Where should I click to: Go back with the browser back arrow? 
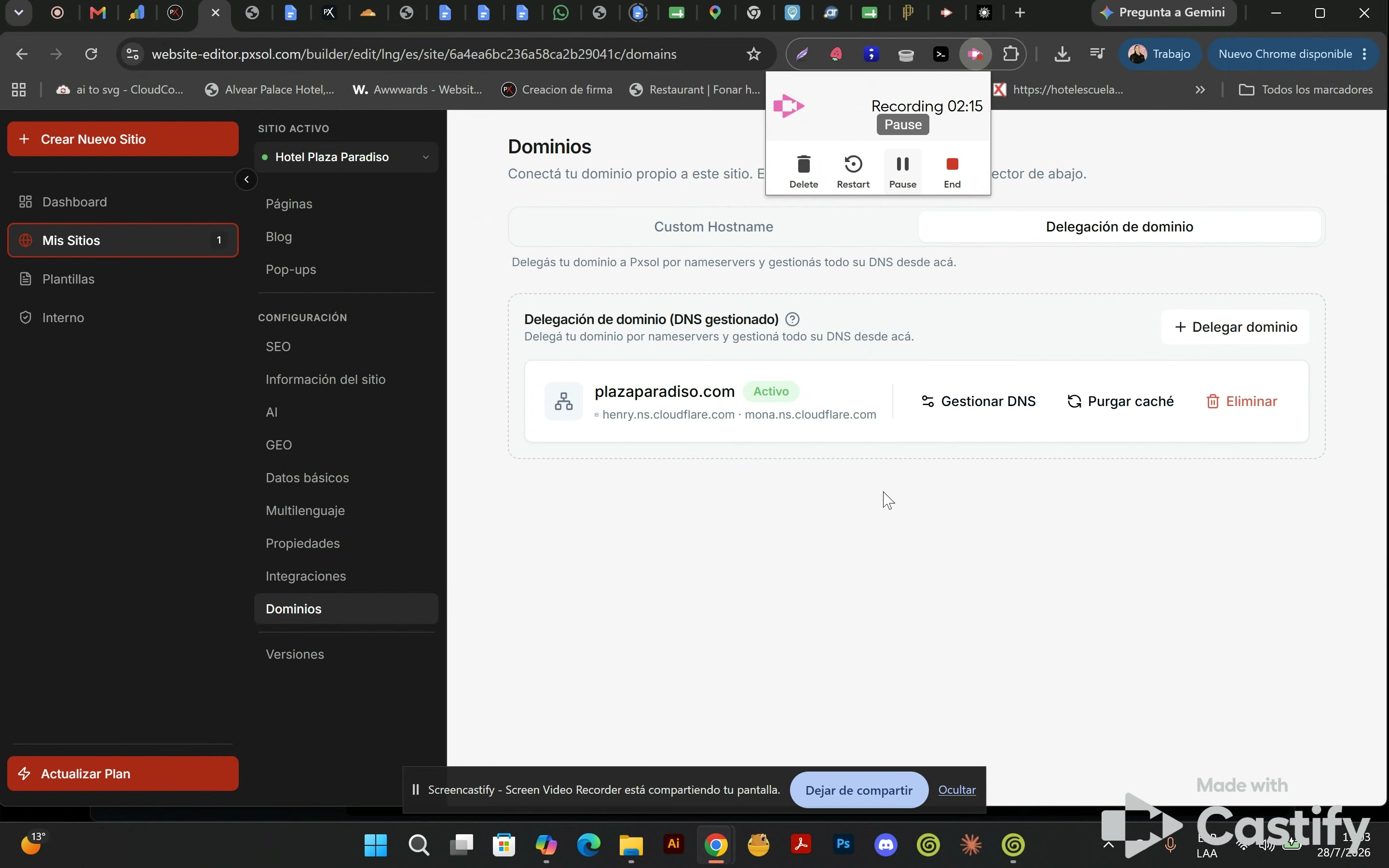[22, 54]
